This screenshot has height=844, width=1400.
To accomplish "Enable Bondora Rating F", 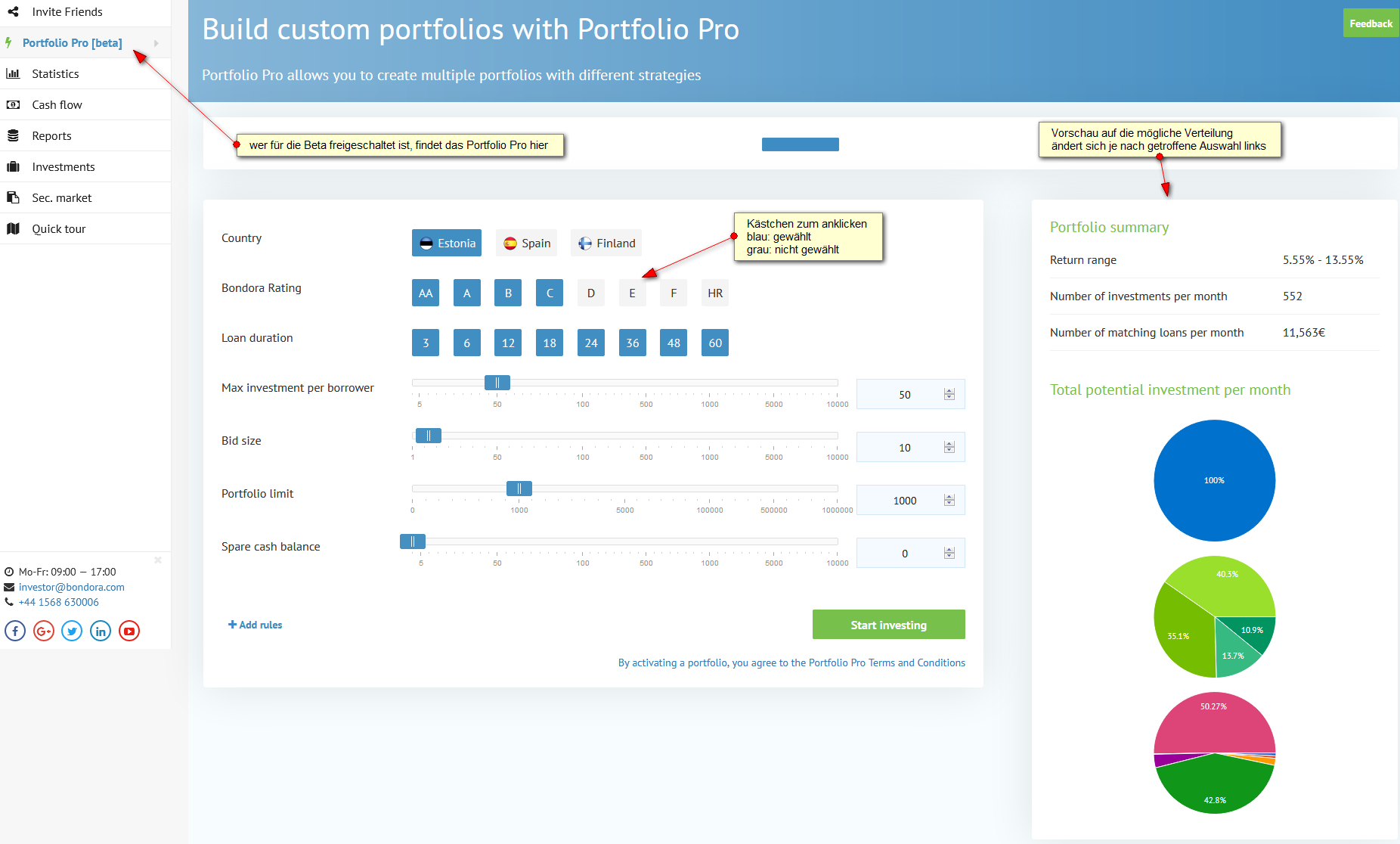I will [x=674, y=293].
